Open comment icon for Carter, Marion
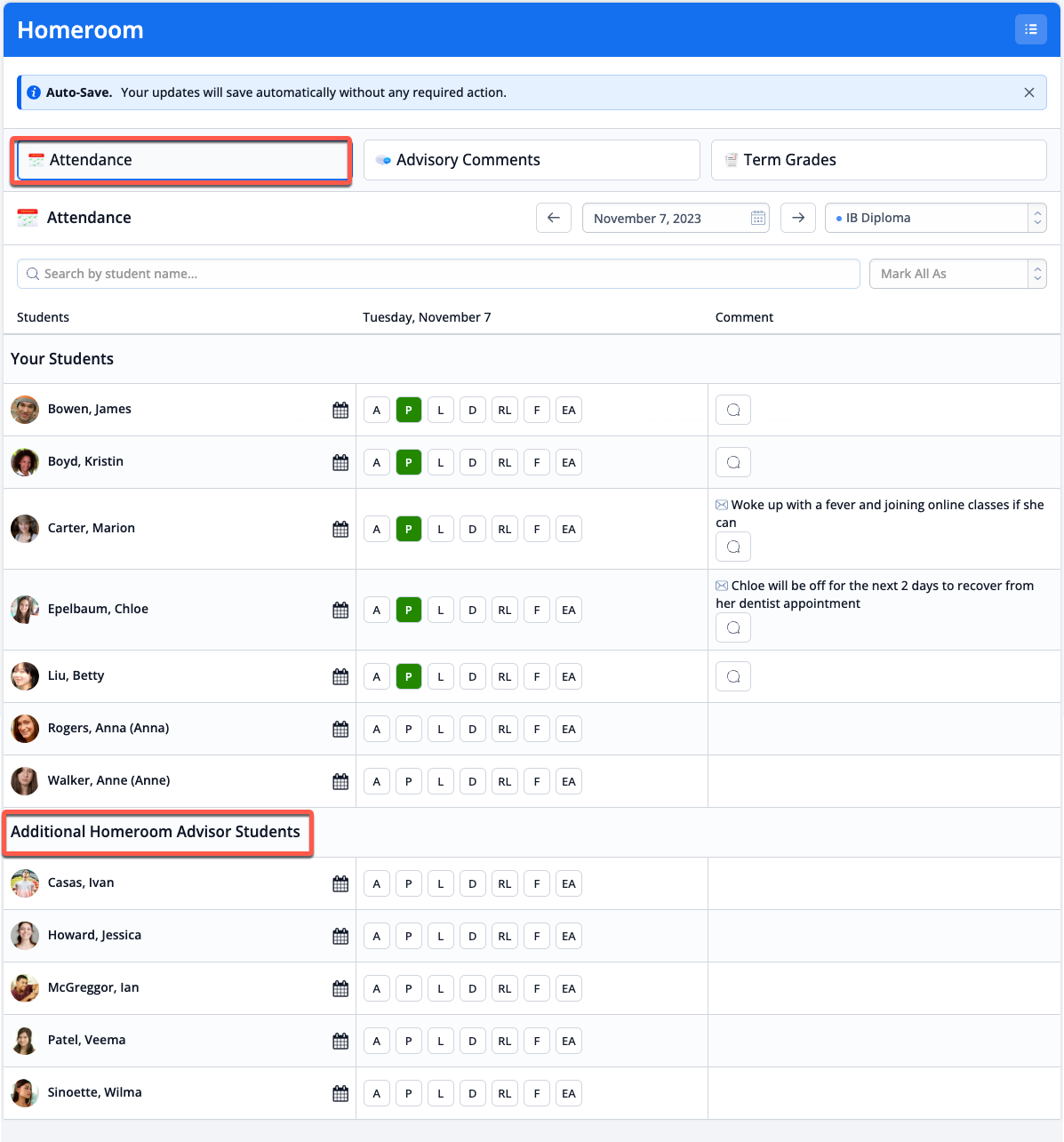The height and width of the screenshot is (1142, 1064). 733,547
